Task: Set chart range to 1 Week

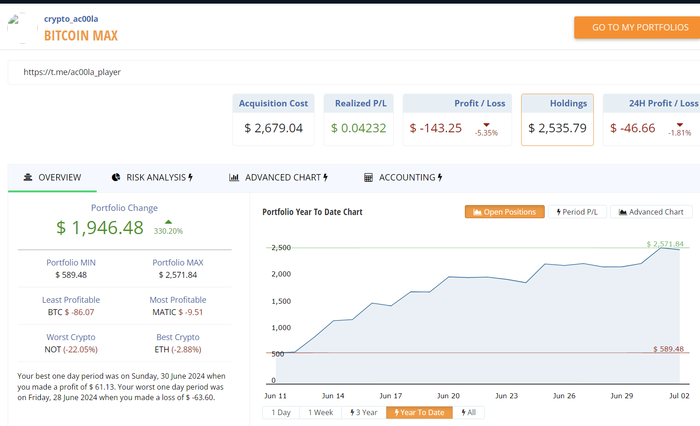Action: (x=321, y=412)
